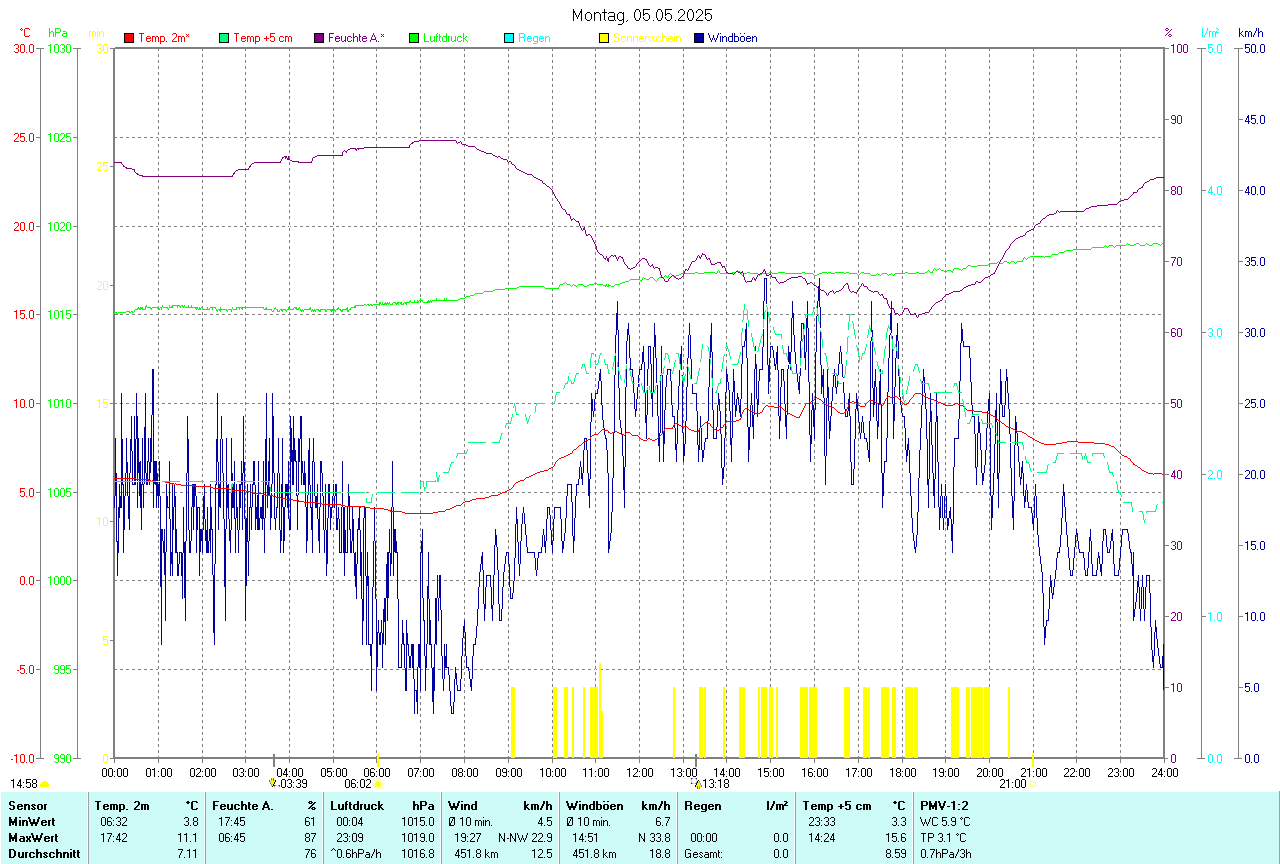Viewport: 1280px width, 864px height.
Task: Click the 'Temp. 2m' table column header
Action: click(122, 805)
